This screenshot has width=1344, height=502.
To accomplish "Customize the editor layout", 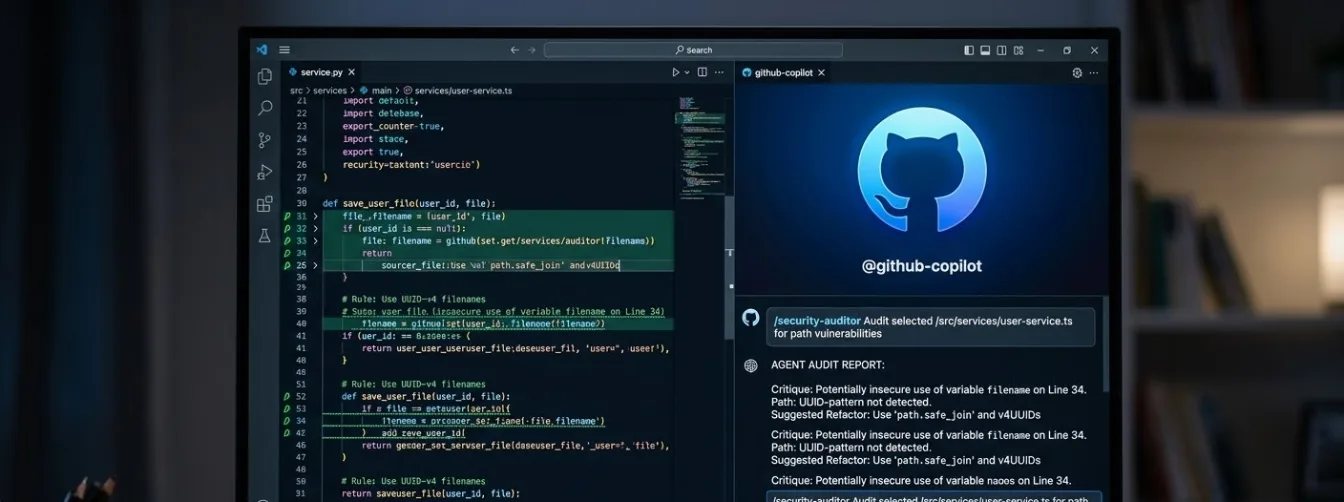I will 1017,50.
